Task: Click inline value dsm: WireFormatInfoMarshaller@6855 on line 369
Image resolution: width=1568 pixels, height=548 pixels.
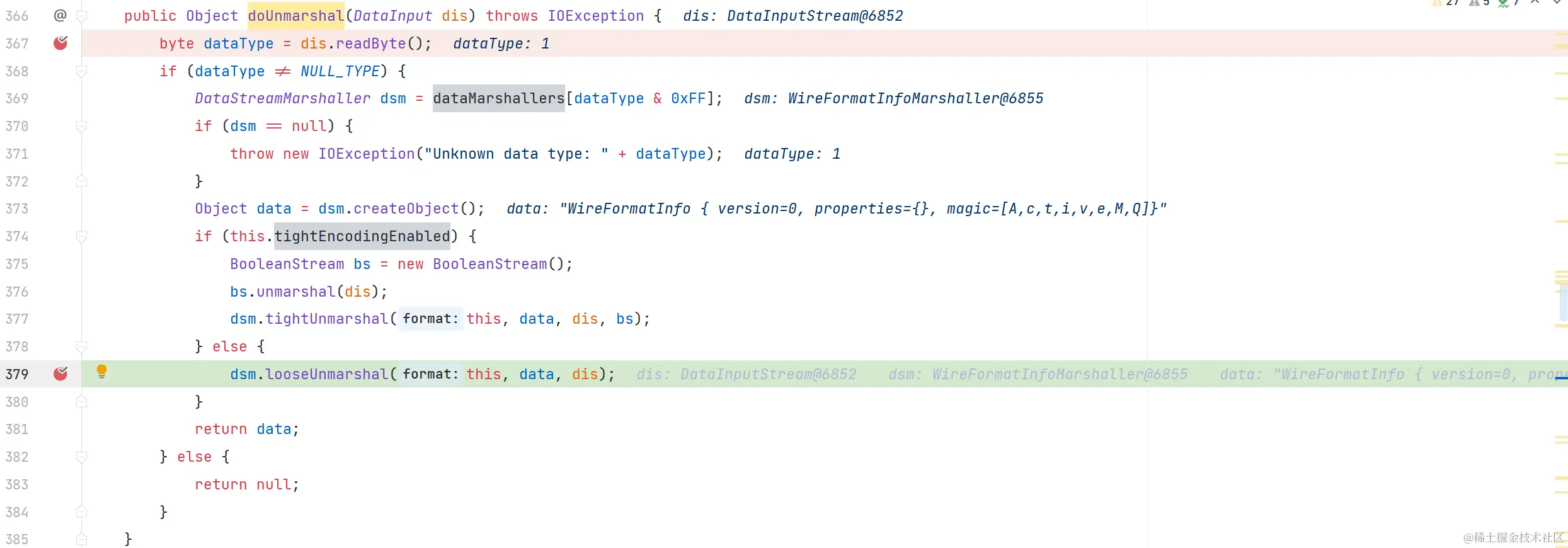Action: pos(894,98)
